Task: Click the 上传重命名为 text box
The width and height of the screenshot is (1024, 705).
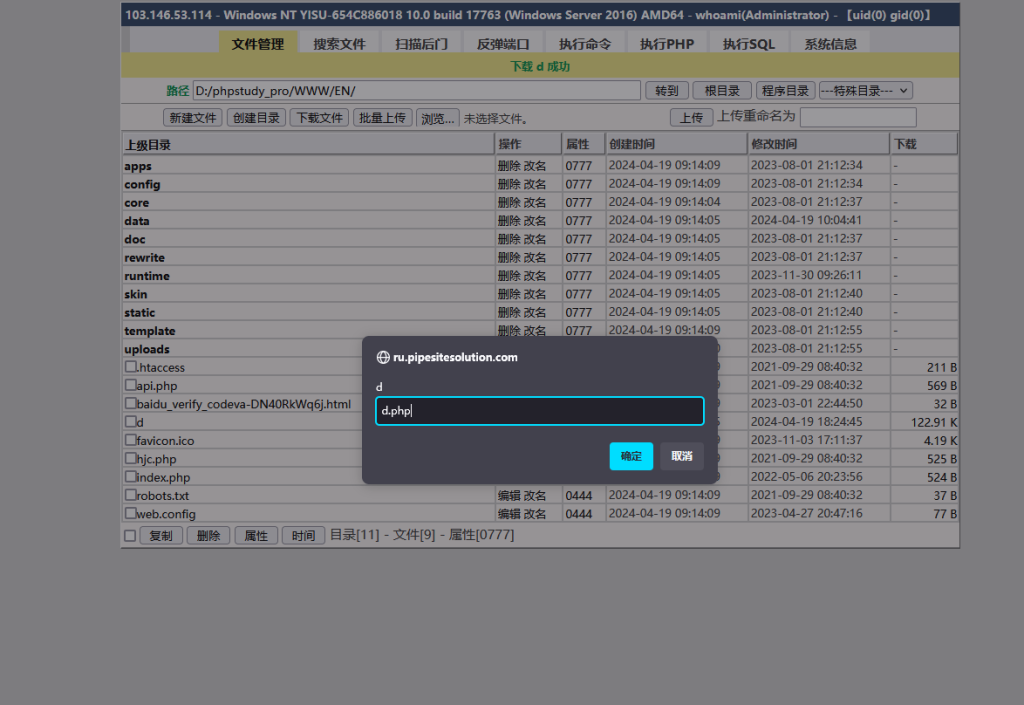Action: pyautogui.click(x=858, y=117)
